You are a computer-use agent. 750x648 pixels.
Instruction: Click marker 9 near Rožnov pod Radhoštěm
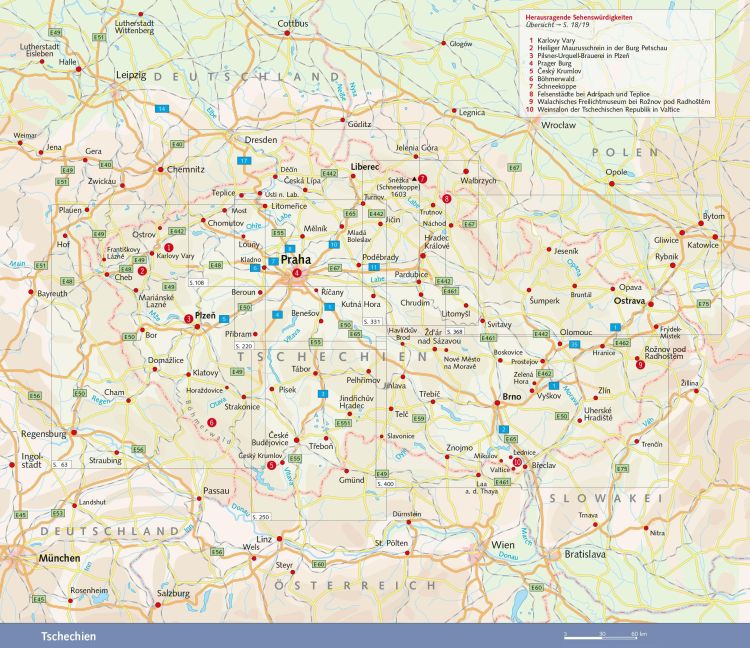[640, 364]
